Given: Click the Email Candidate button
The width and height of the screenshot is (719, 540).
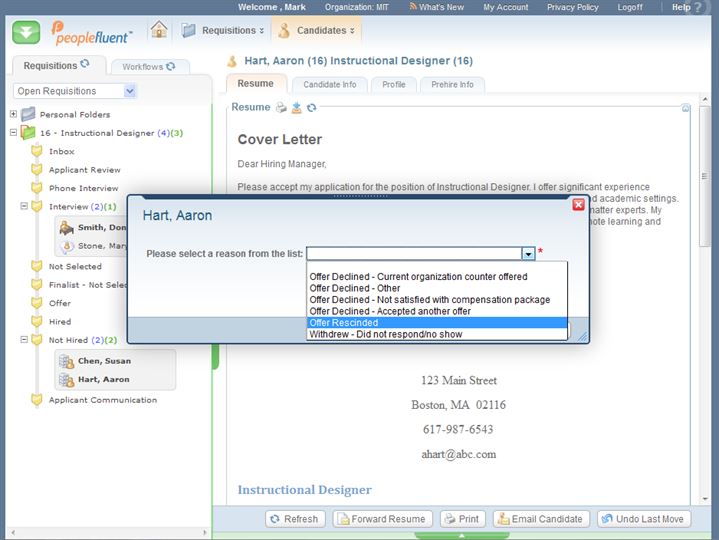Looking at the screenshot, I should click(x=539, y=519).
